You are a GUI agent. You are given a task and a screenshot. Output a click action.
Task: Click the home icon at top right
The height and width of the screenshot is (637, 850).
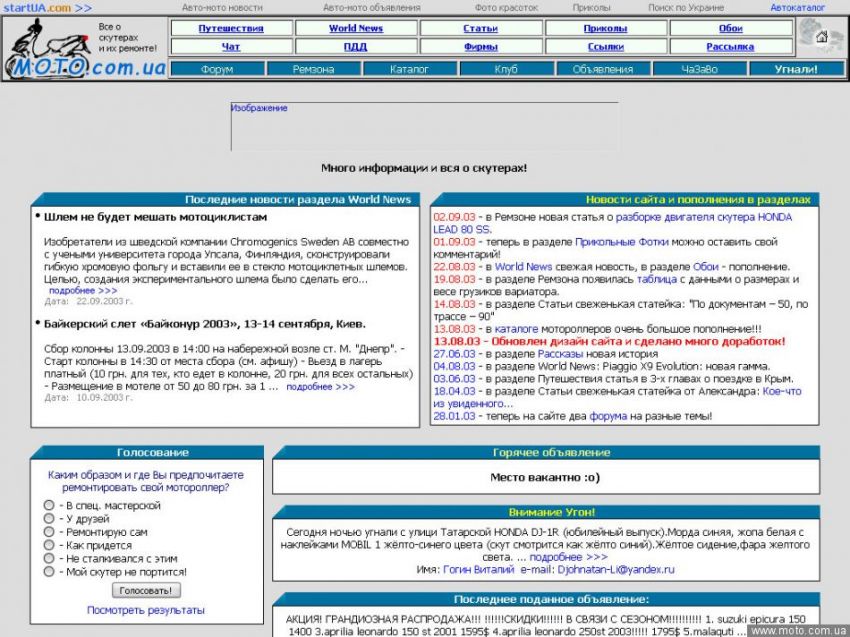821,37
